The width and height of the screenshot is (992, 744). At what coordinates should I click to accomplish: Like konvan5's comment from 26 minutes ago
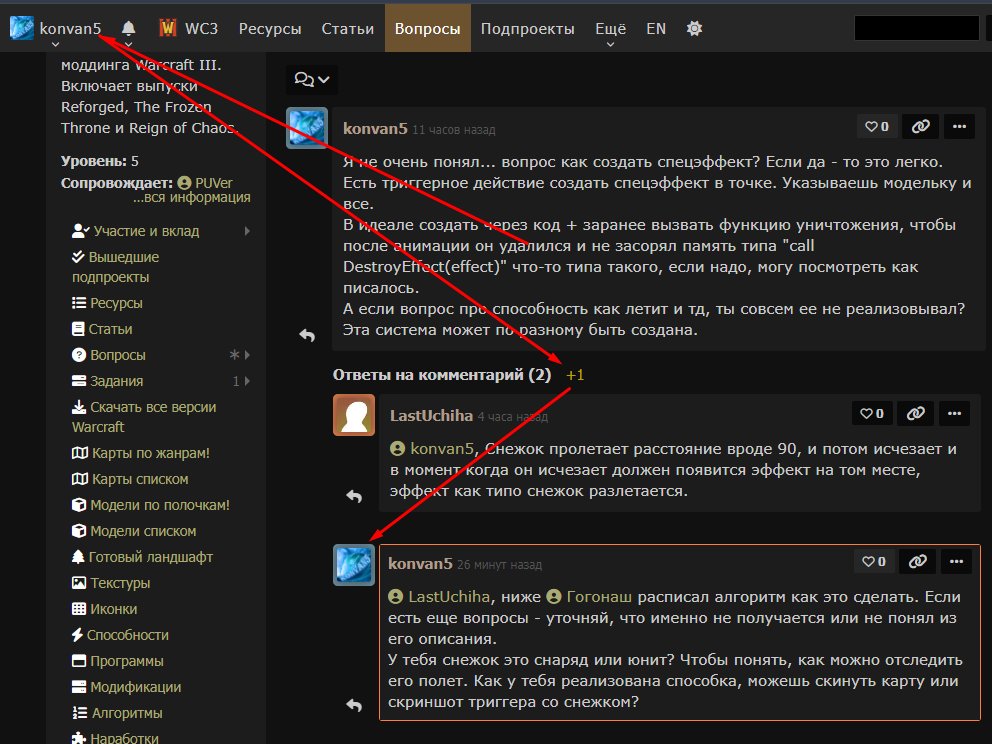pos(874,561)
